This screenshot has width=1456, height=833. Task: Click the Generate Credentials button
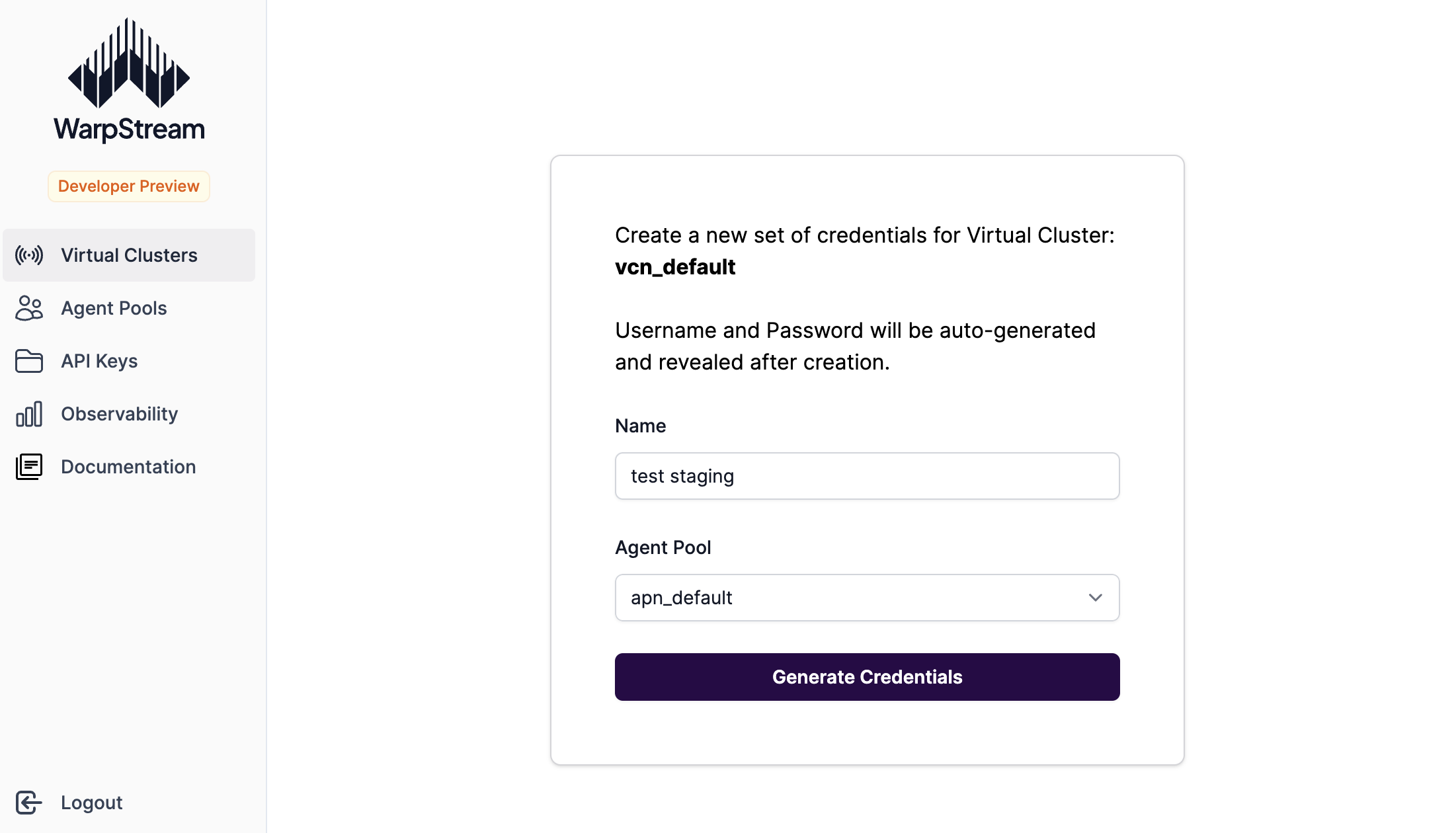click(x=868, y=677)
